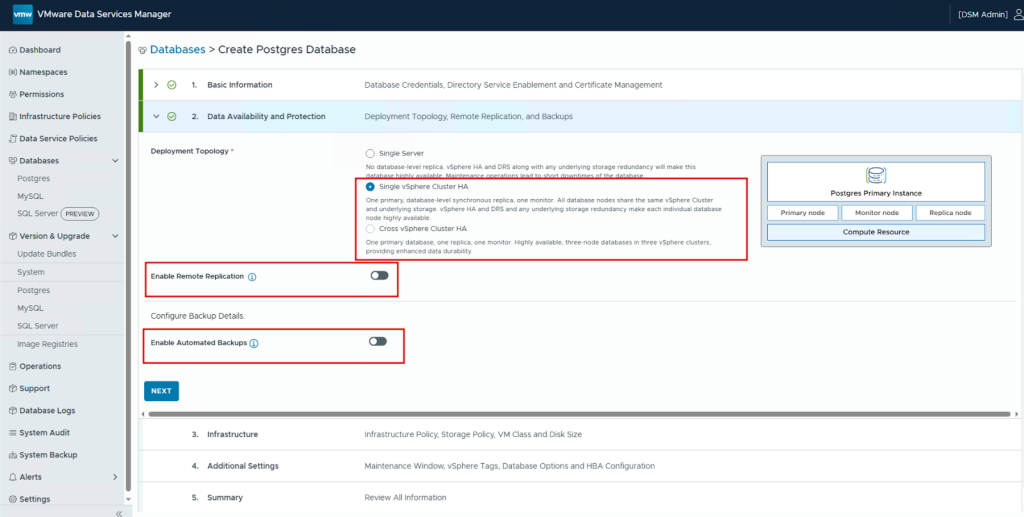
Task: Click the Dashboard sidebar icon
Action: point(13,50)
